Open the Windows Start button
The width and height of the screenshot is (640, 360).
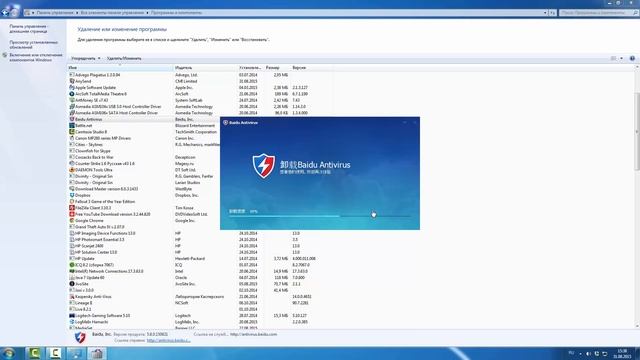tap(8, 353)
